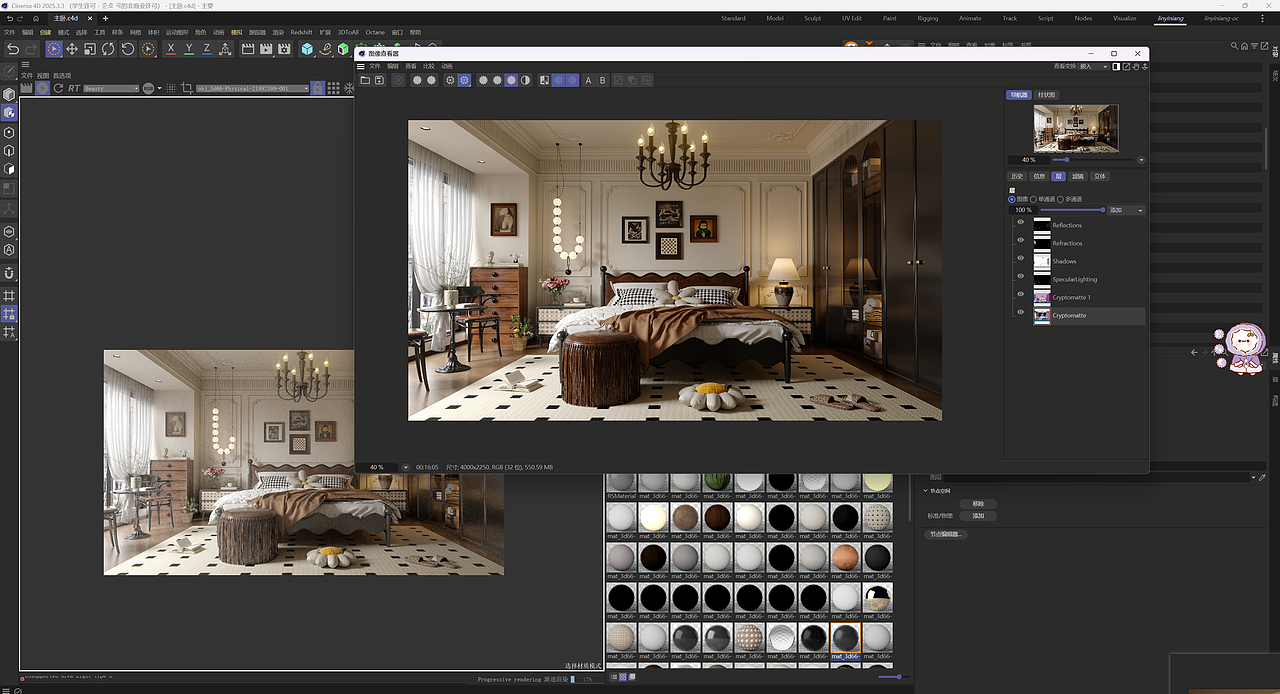Click the RenderView grid icon
Viewport: 1280px width, 694px height.
[x=333, y=88]
